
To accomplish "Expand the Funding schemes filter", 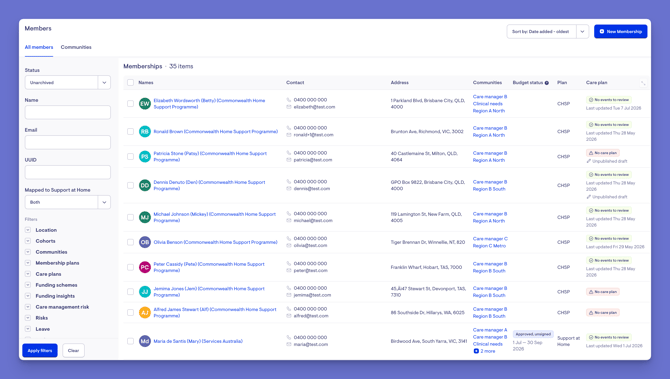I will tap(28, 285).
